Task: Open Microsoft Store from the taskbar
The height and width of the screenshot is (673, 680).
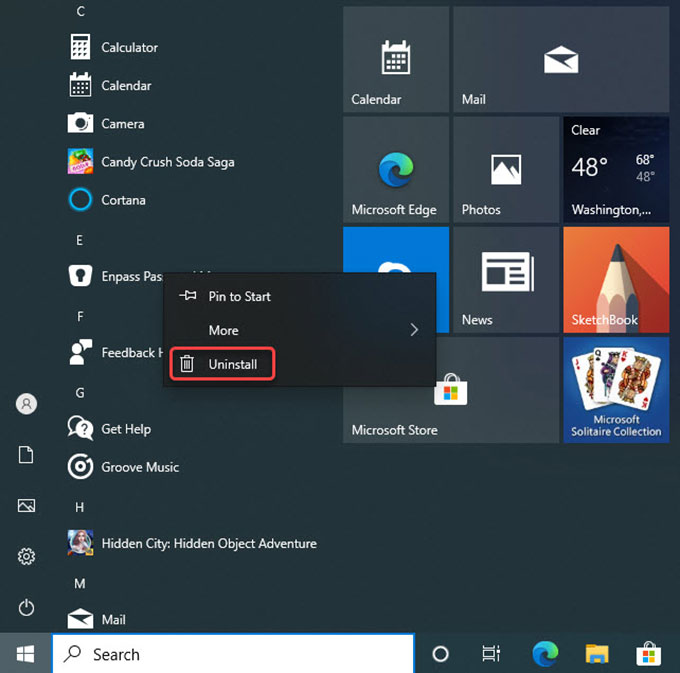Action: coord(648,653)
